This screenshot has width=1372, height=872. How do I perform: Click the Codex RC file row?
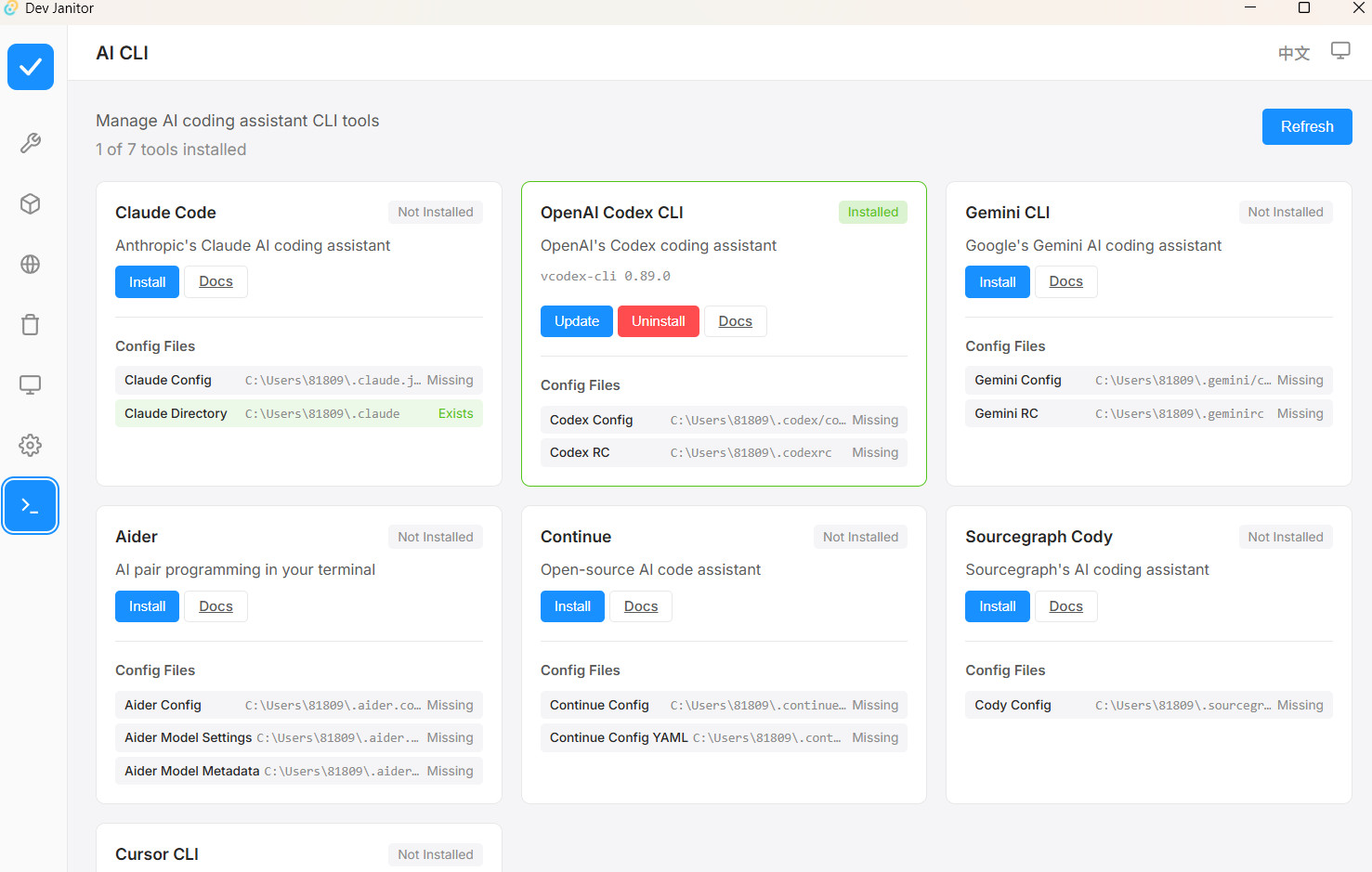(724, 452)
